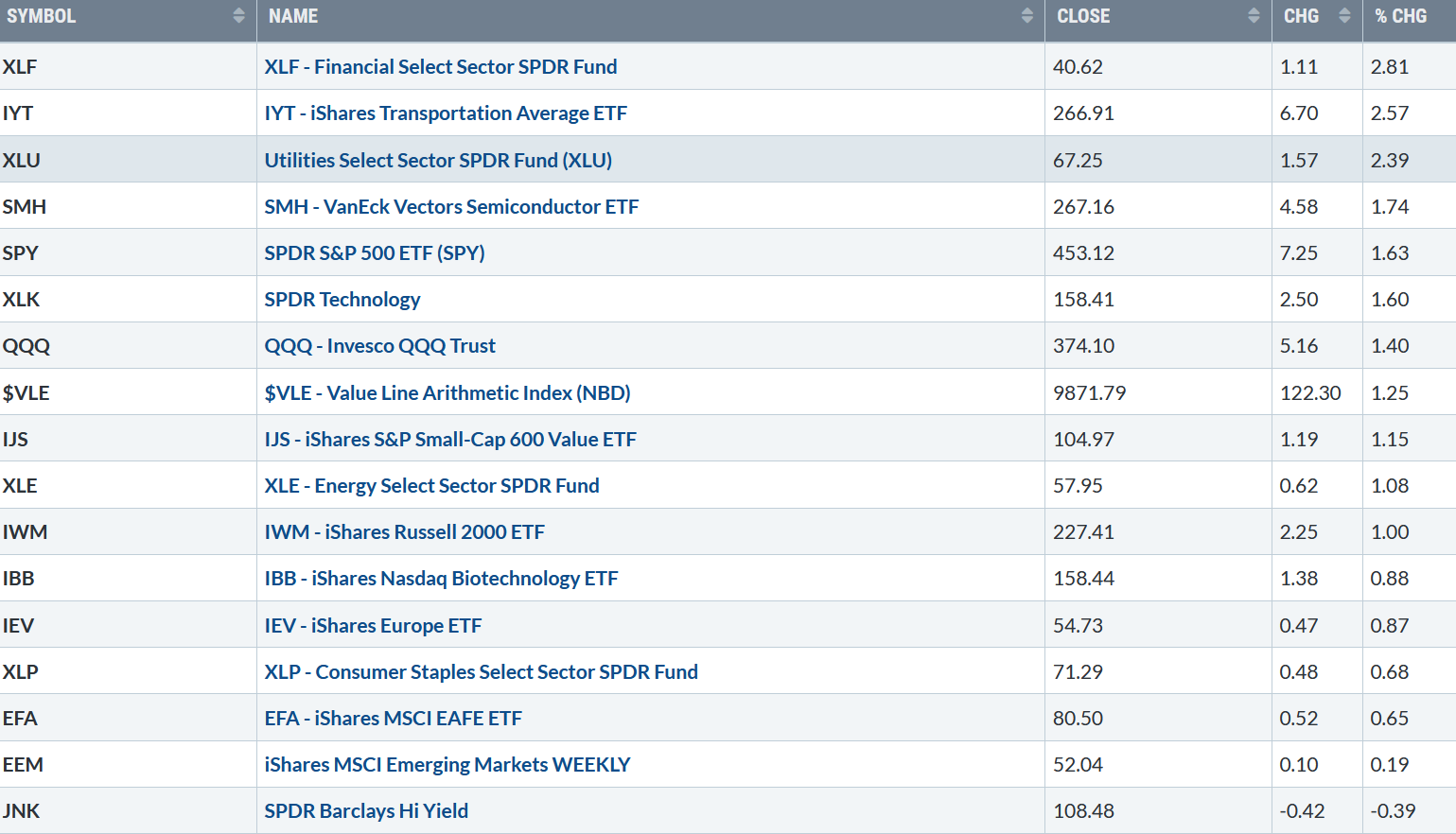1456x834 pixels.
Task: Click change value 5.16
Action: click(x=1299, y=346)
